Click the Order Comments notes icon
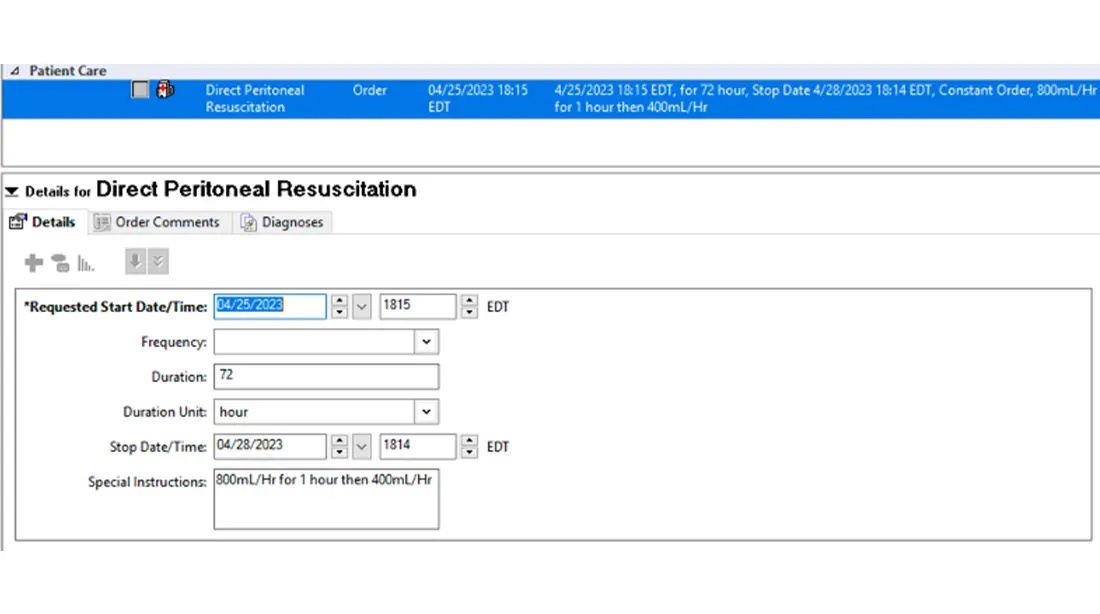Viewport: 1100px width, 614px height. [x=101, y=222]
